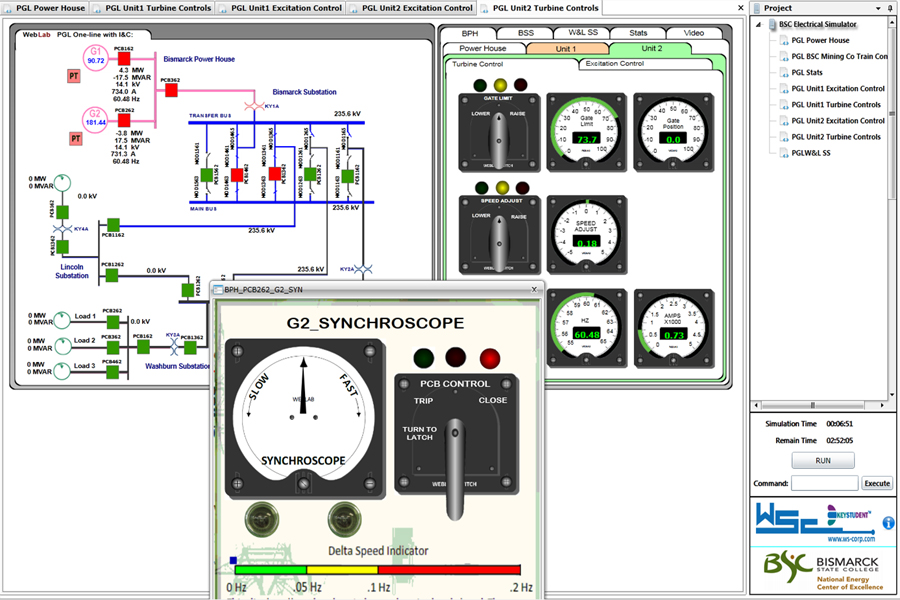Select the green PCB262 breaker on Load 1
Image resolution: width=900 pixels, height=600 pixels.
[x=113, y=322]
